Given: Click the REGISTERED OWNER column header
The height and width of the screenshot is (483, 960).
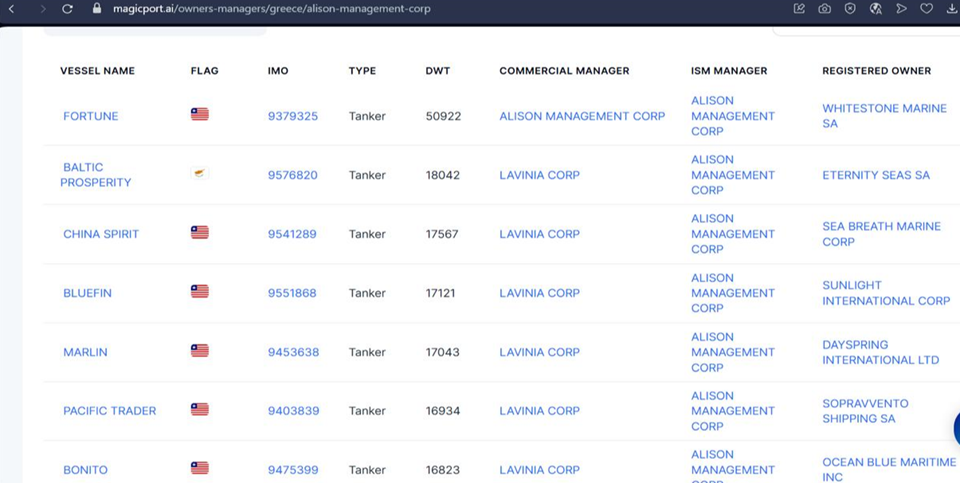Looking at the screenshot, I should [x=876, y=70].
